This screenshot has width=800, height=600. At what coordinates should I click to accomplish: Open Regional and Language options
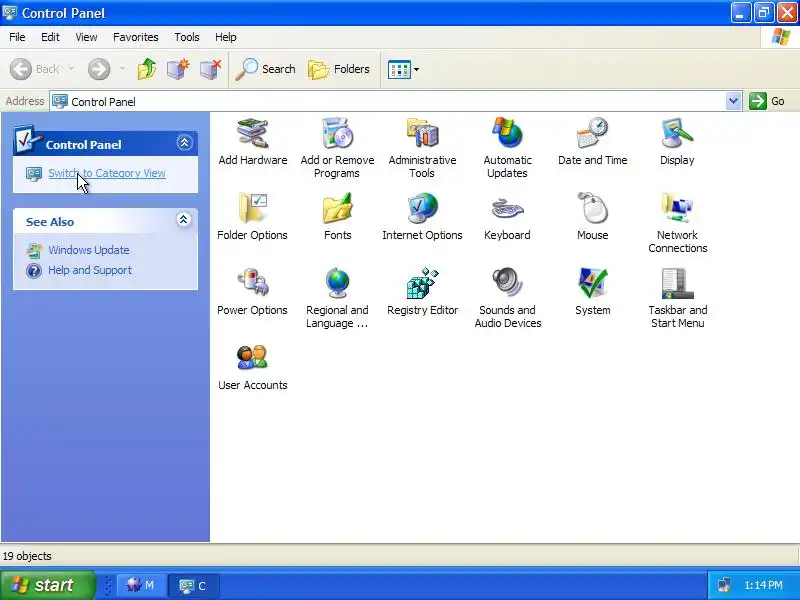pyautogui.click(x=337, y=298)
